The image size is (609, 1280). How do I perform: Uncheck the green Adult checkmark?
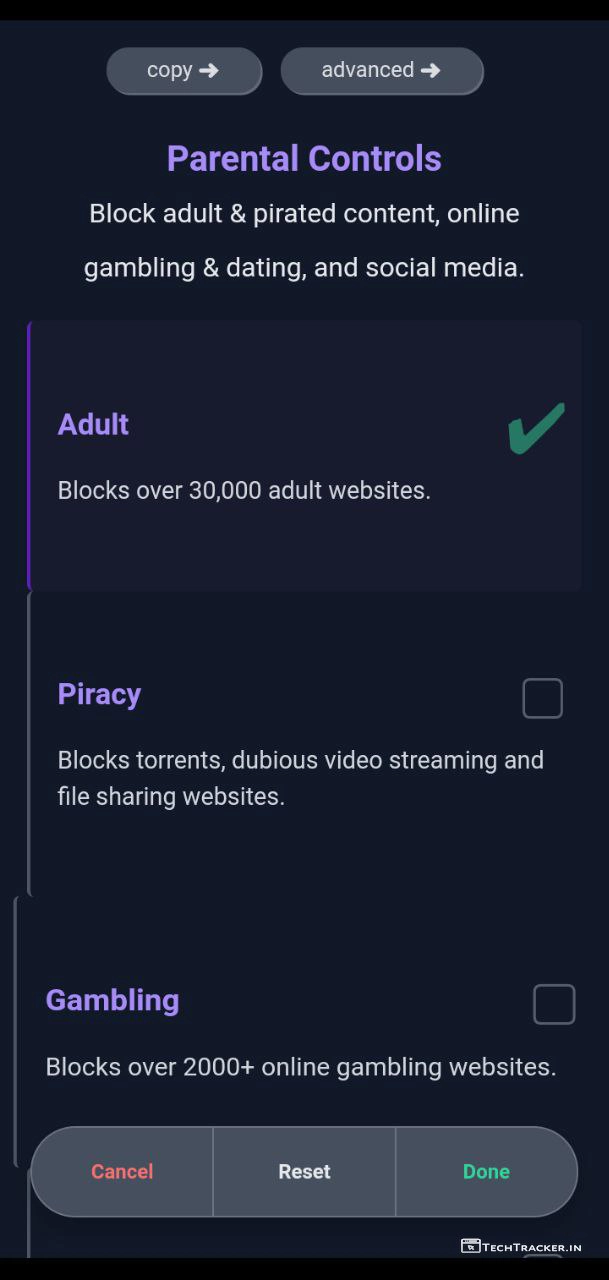pyautogui.click(x=536, y=428)
